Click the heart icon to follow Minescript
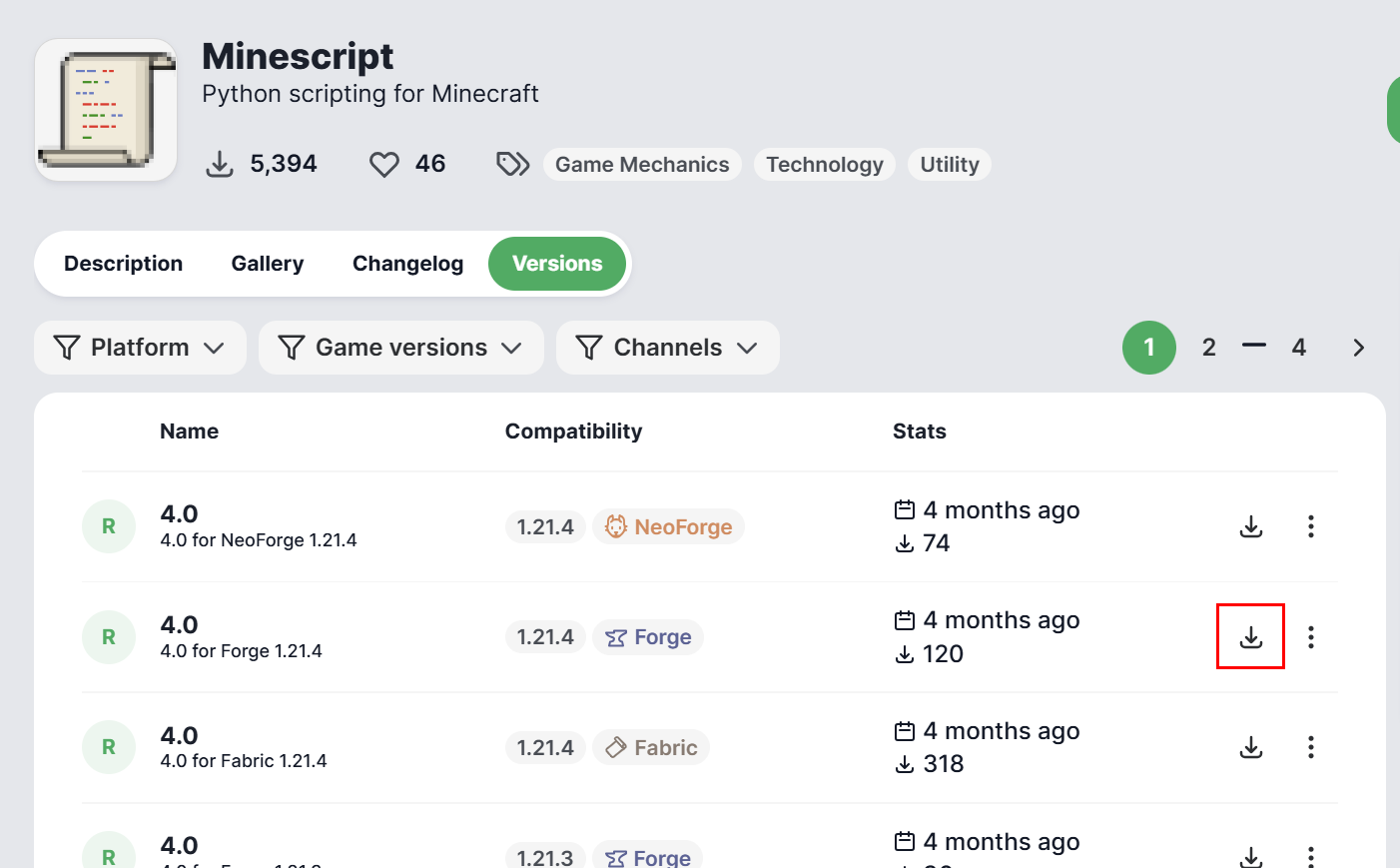Viewport: 1400px width, 868px height. point(384,164)
